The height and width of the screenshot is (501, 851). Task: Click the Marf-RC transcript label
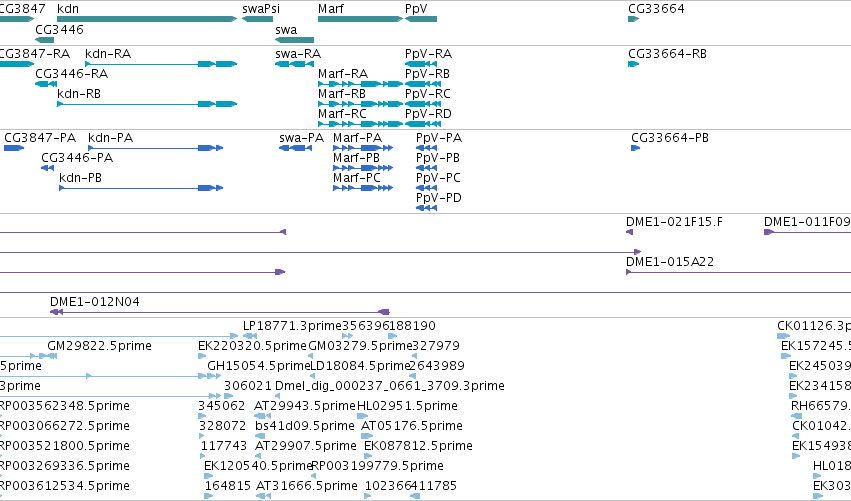click(342, 114)
